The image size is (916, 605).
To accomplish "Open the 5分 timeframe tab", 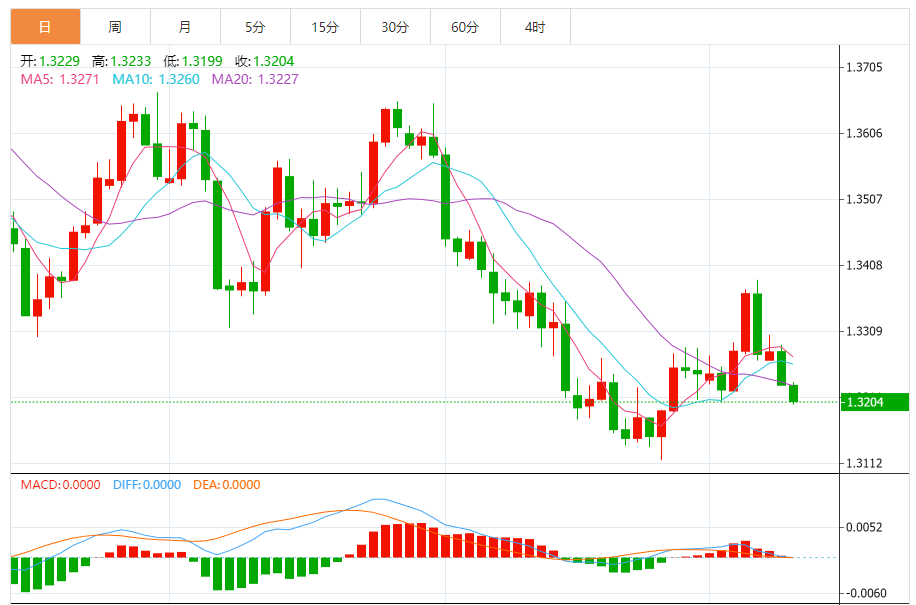I will 256,27.
